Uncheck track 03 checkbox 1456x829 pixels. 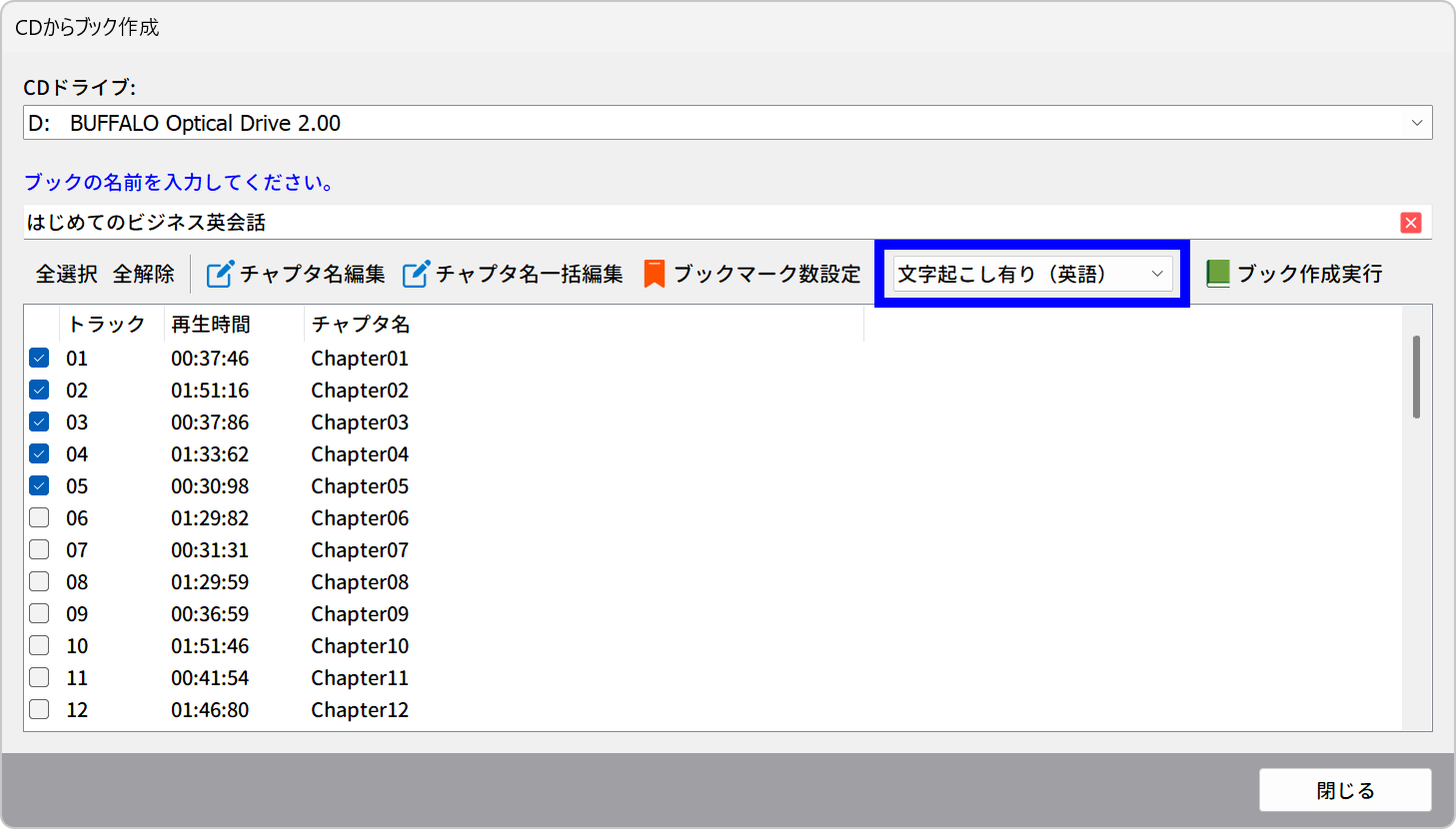coord(39,421)
